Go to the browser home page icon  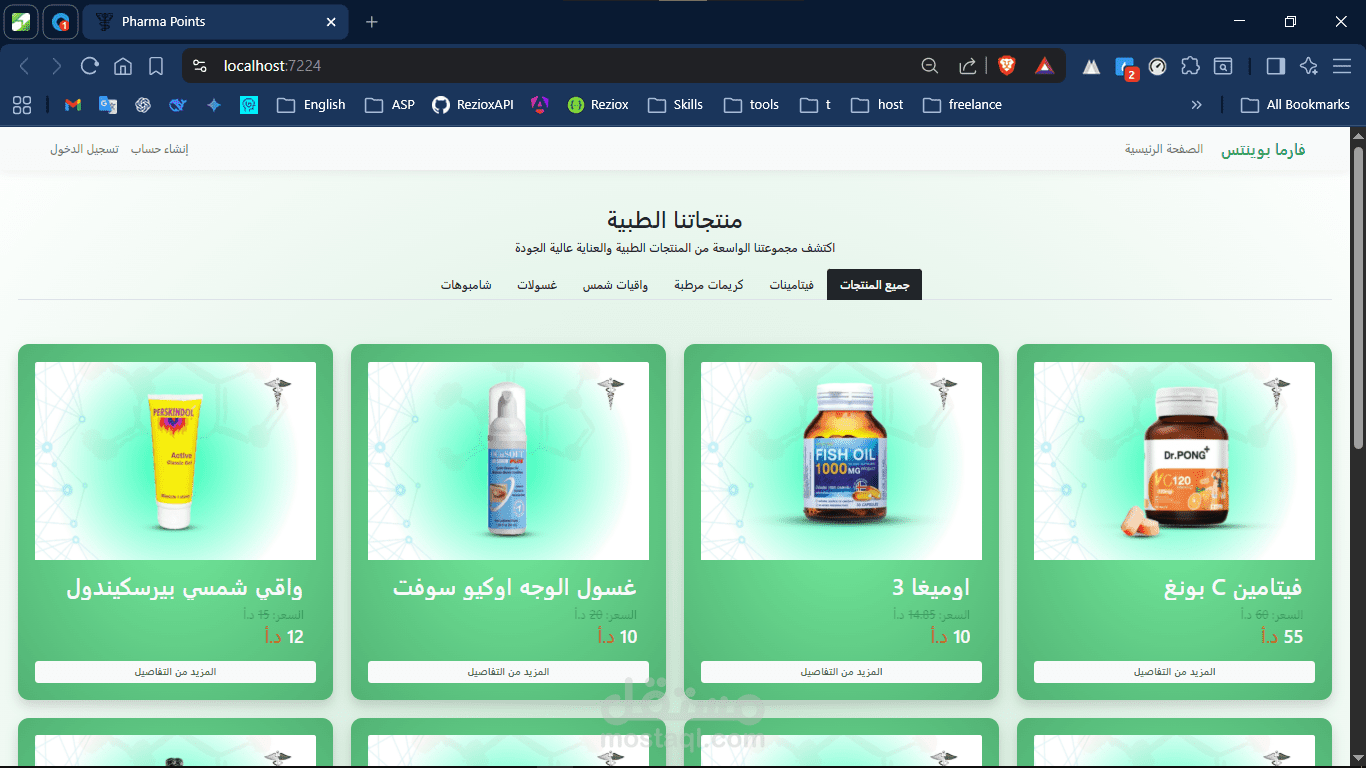click(123, 66)
